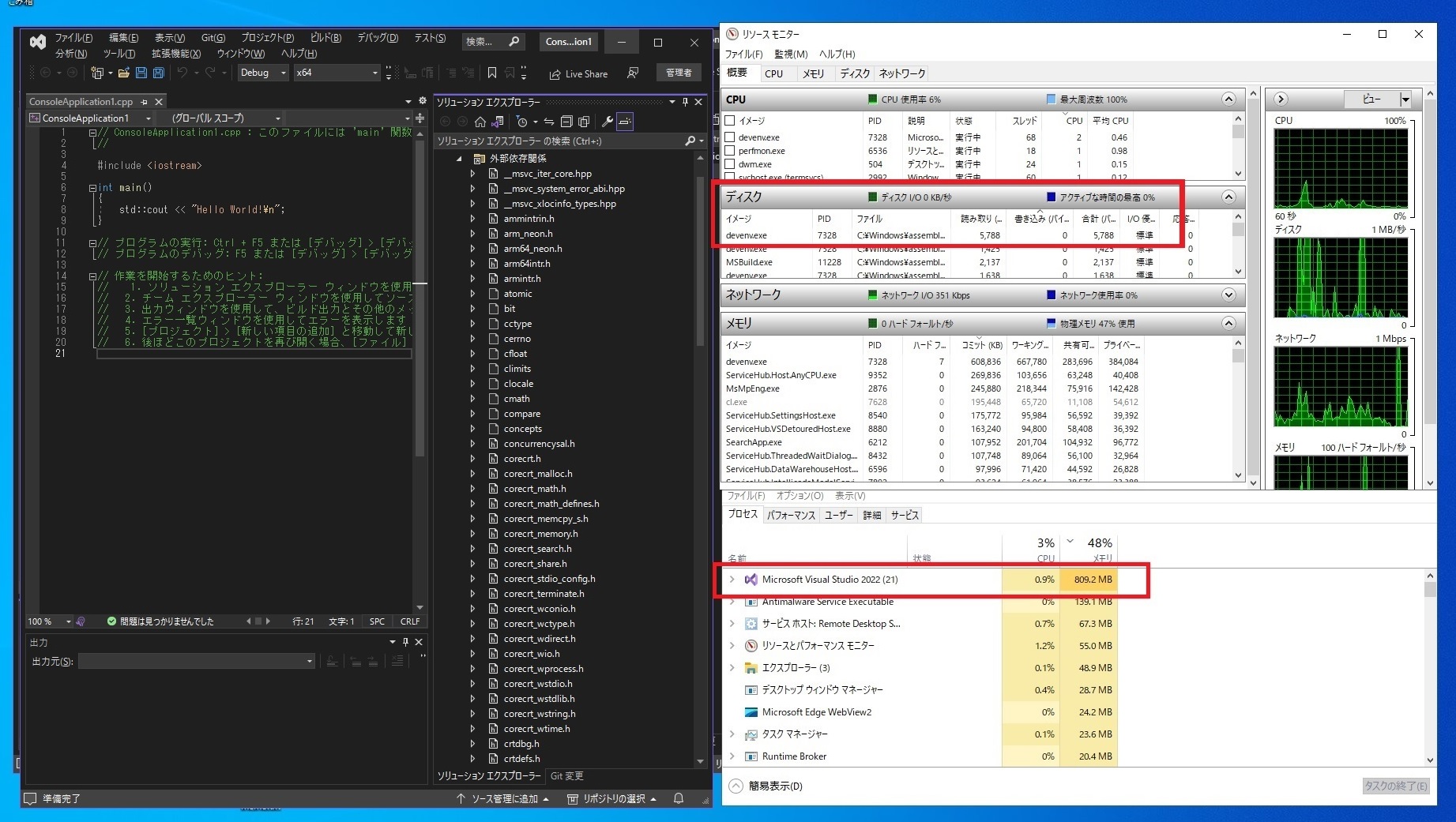Click the Save All icon
Viewport: 1456px width, 822px height.
158,73
